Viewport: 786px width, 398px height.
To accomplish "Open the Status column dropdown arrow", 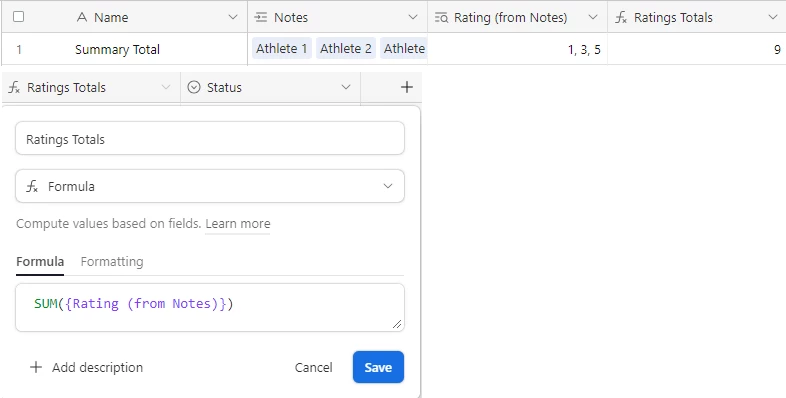I will pyautogui.click(x=345, y=87).
